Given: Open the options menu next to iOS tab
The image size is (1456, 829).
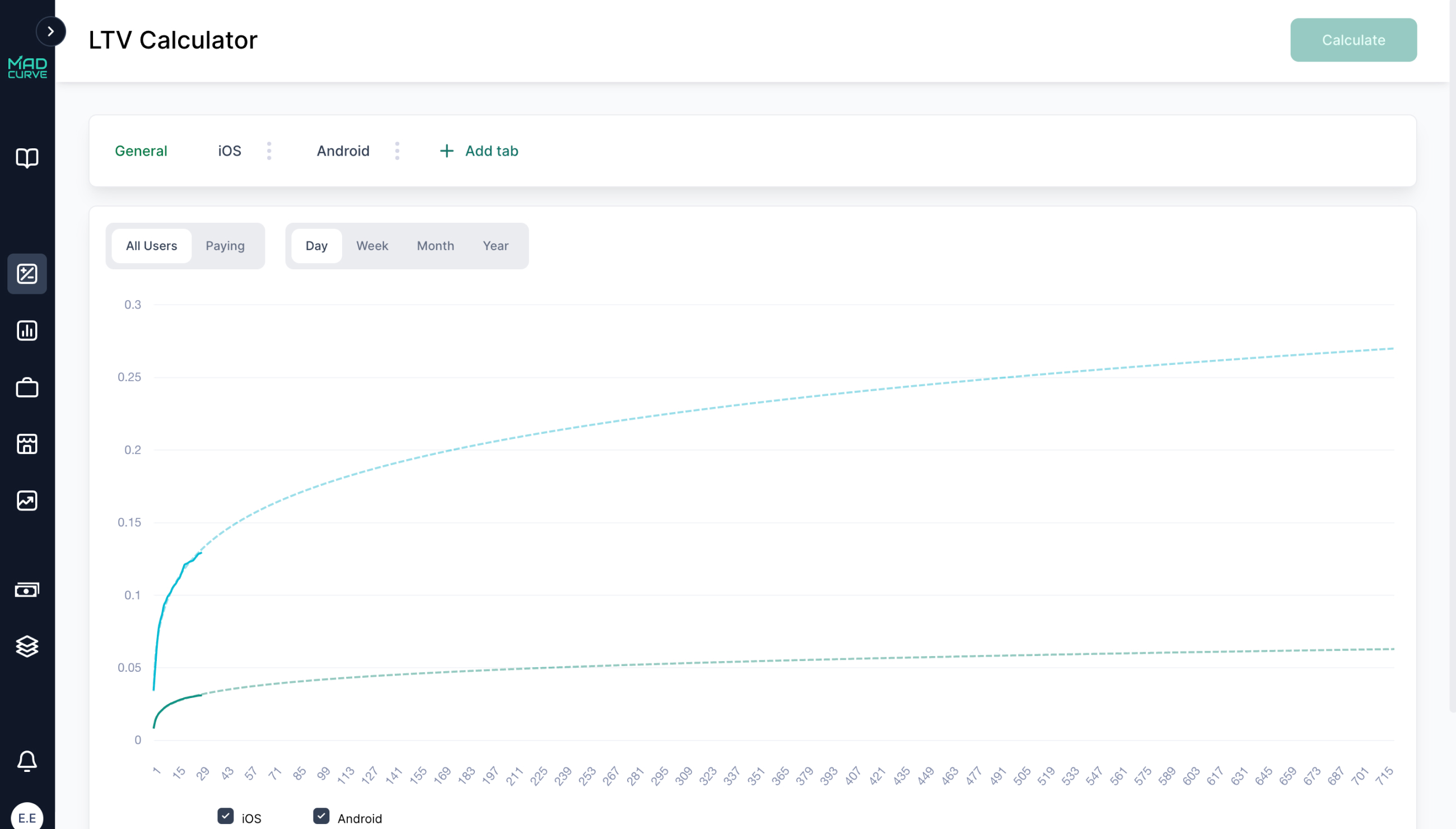Looking at the screenshot, I should 269,151.
